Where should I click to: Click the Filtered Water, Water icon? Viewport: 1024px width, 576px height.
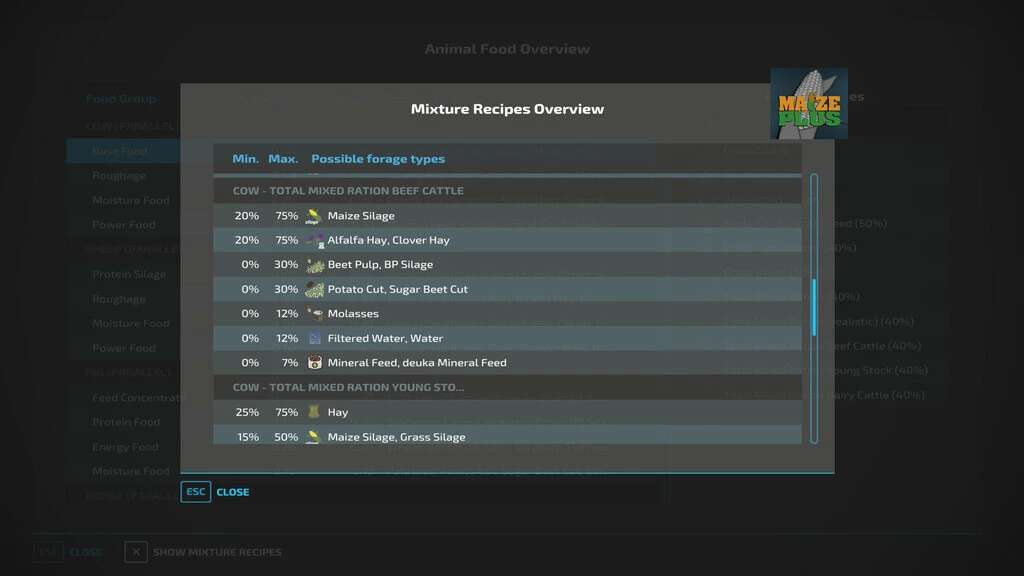point(314,338)
